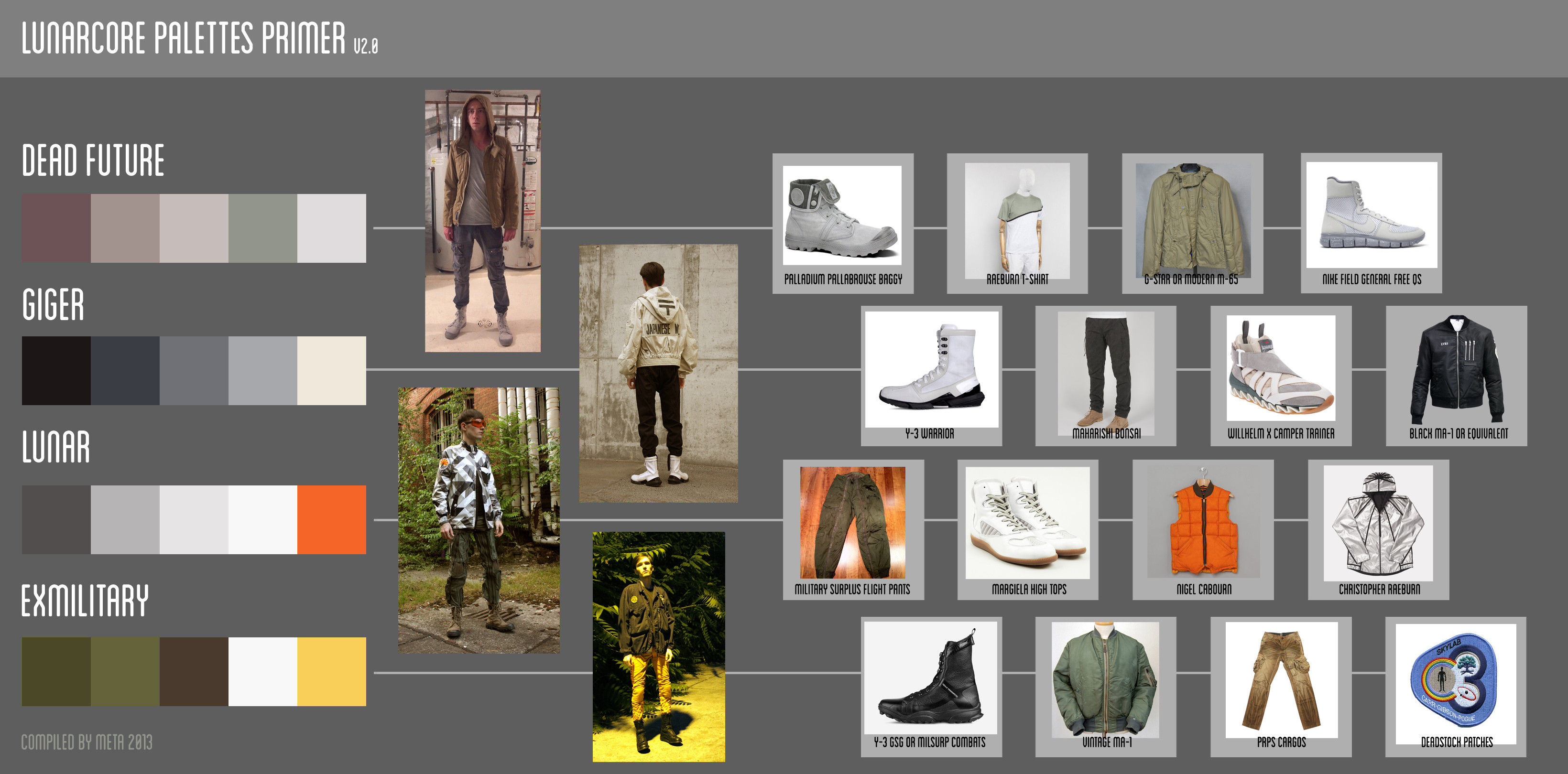Click the Lunarcore Palettes Primer title
The height and width of the screenshot is (774, 1568).
(183, 38)
